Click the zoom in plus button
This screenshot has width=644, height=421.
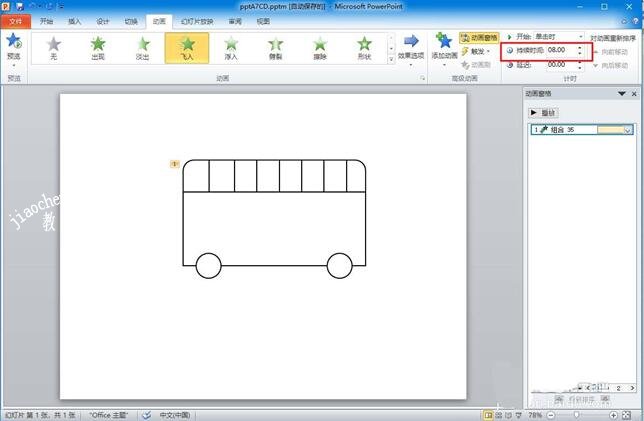613,415
